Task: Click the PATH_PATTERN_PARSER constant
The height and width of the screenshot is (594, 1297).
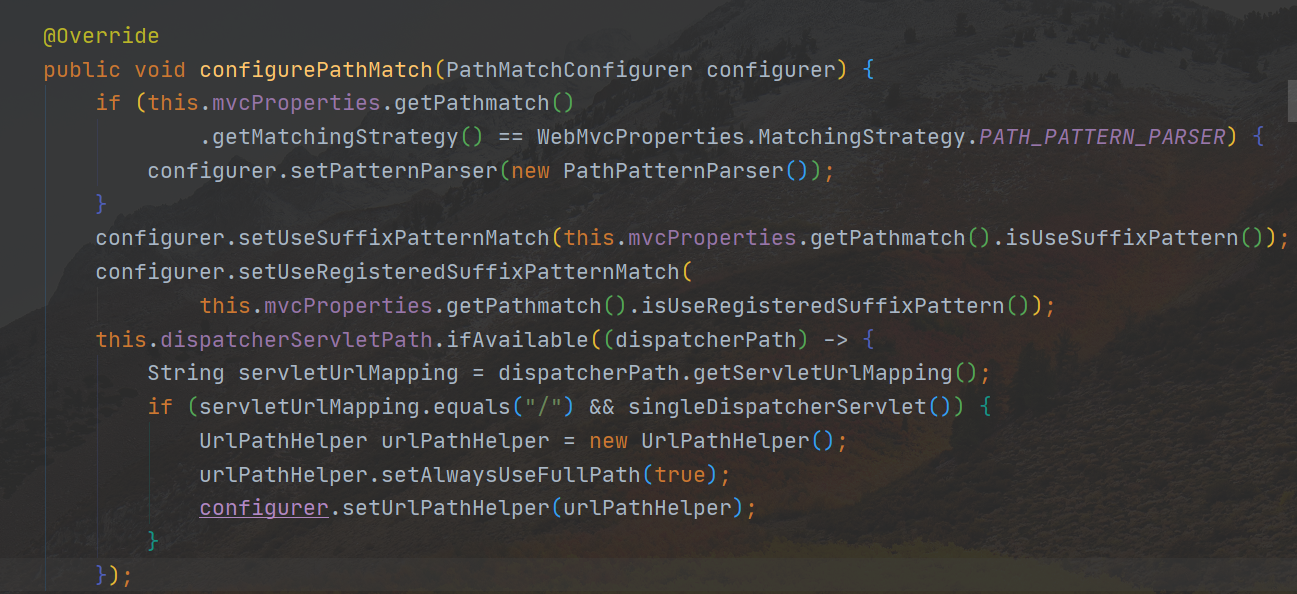Action: pos(1102,137)
